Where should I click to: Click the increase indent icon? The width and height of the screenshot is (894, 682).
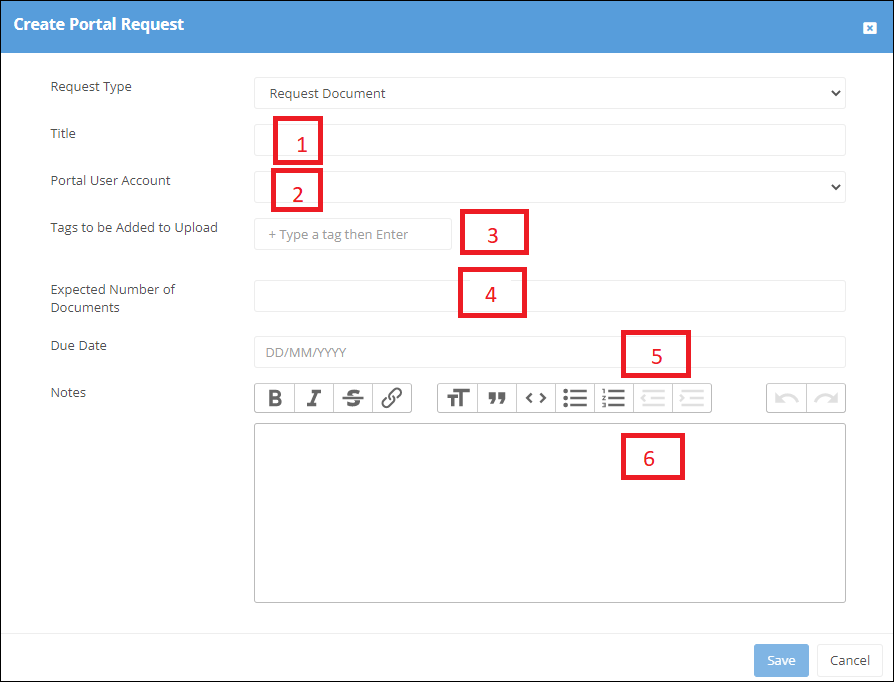click(692, 397)
